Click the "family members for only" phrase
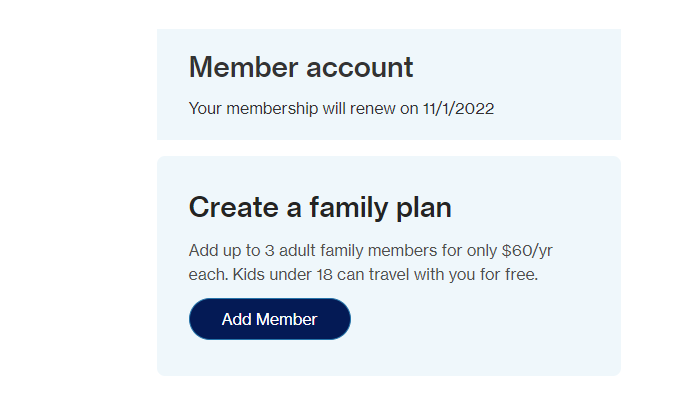This screenshot has width=691, height=397. [409, 251]
